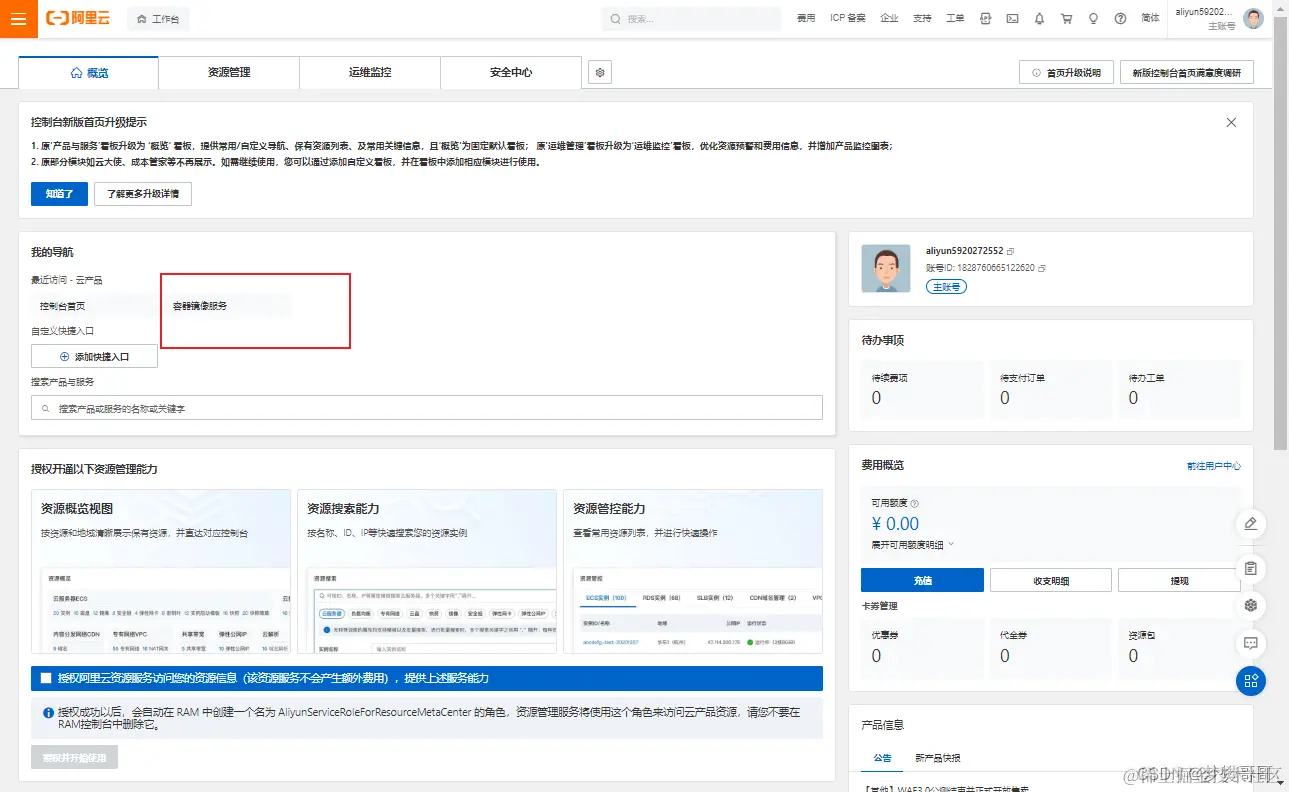Open the 资源包 count card

pyautogui.click(x=1179, y=648)
